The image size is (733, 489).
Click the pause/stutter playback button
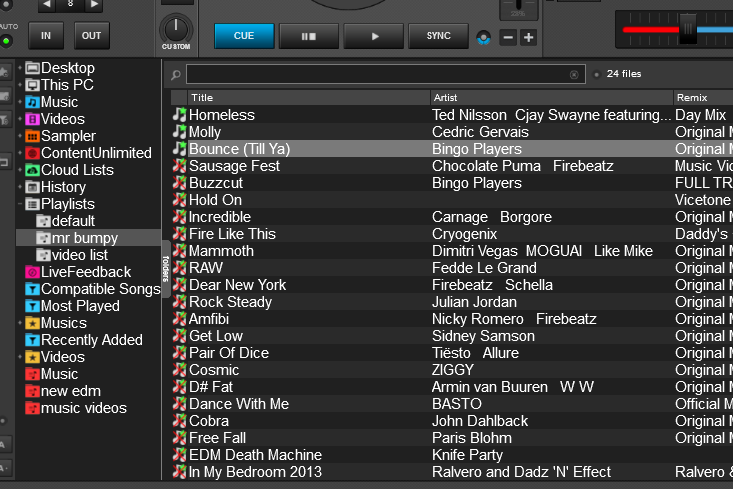[309, 36]
